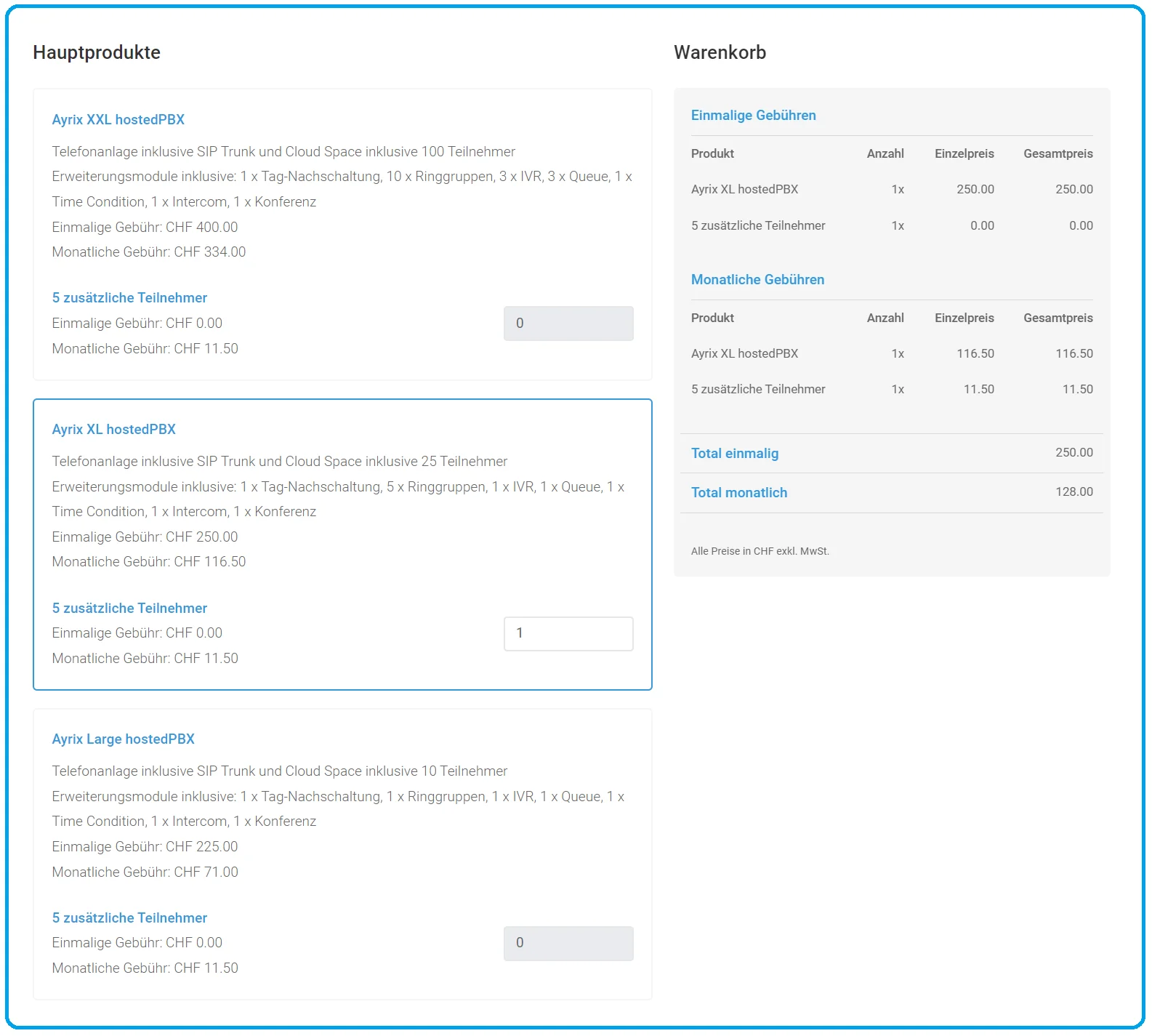The image size is (1152, 1036).
Task: Click the 'Einmalige Gebühren' cart heading
Action: pyautogui.click(x=753, y=115)
